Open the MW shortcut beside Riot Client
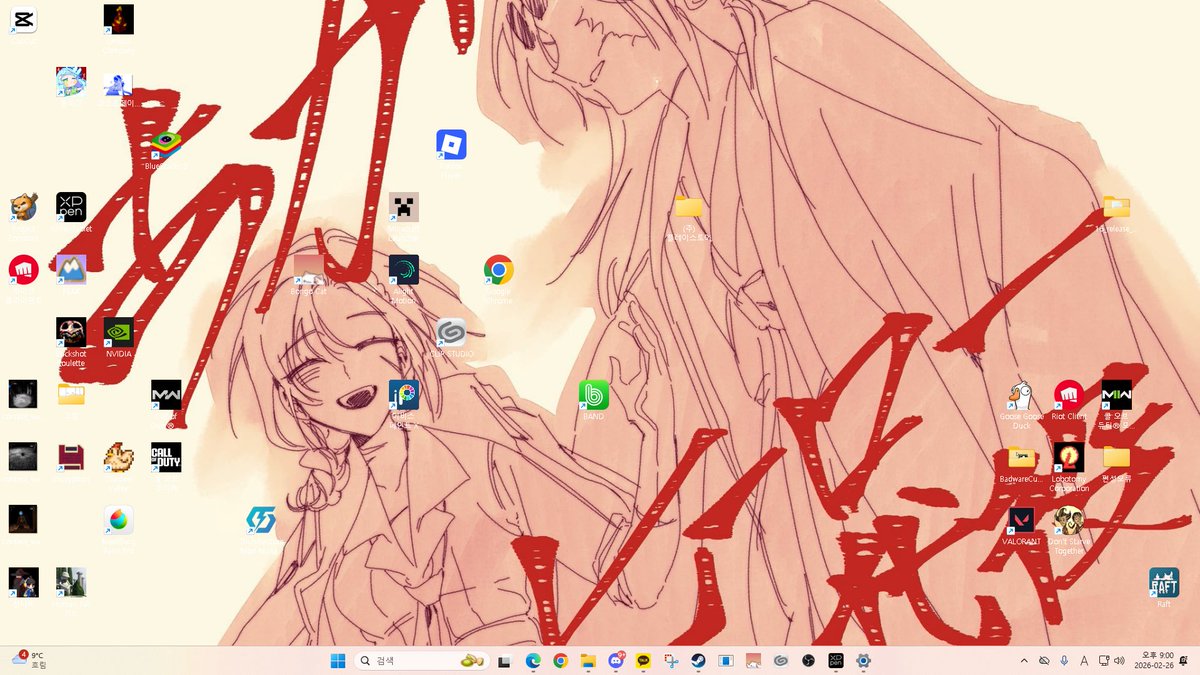The height and width of the screenshot is (675, 1200). coord(1116,395)
